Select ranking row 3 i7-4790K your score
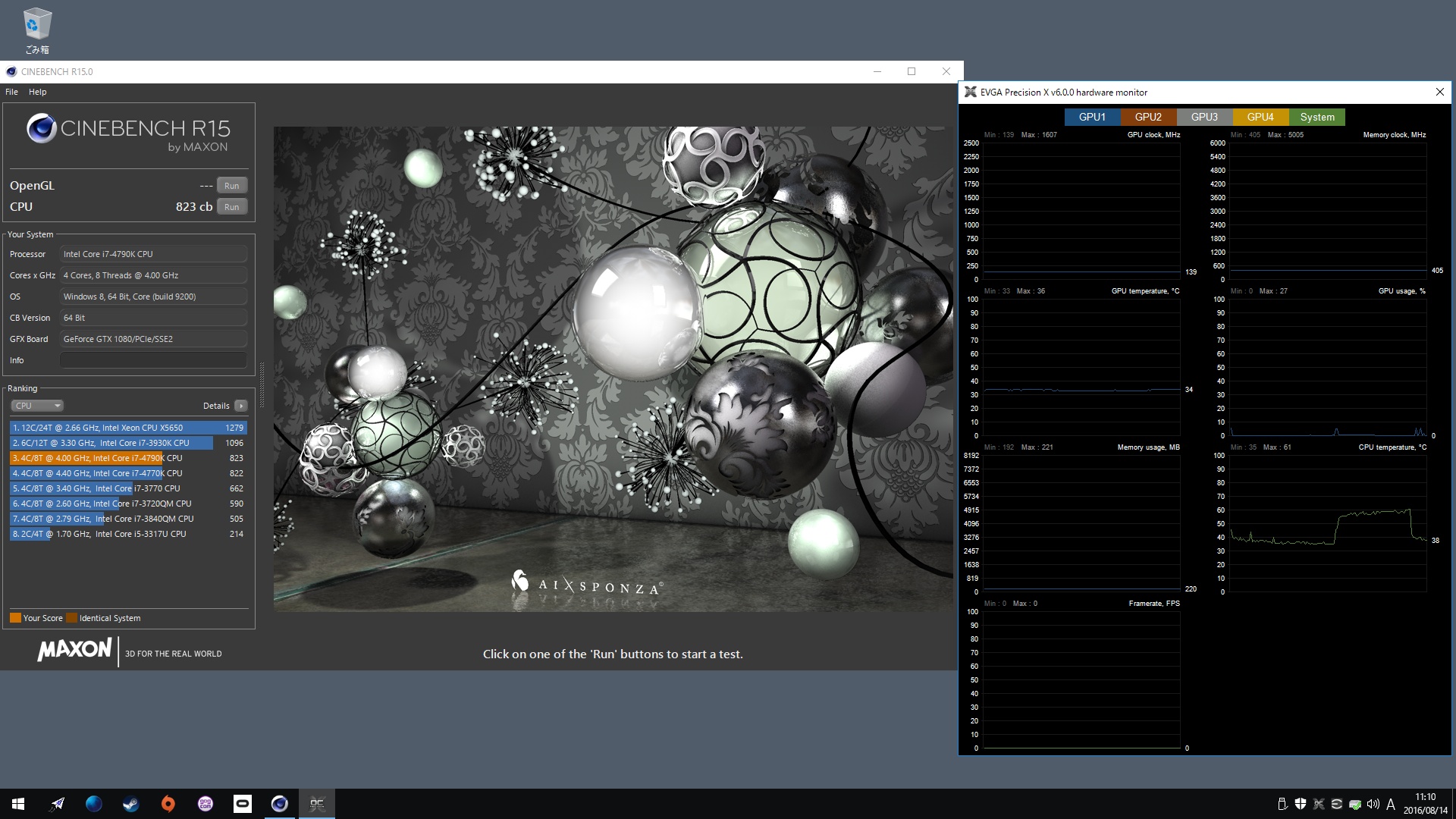 128,458
